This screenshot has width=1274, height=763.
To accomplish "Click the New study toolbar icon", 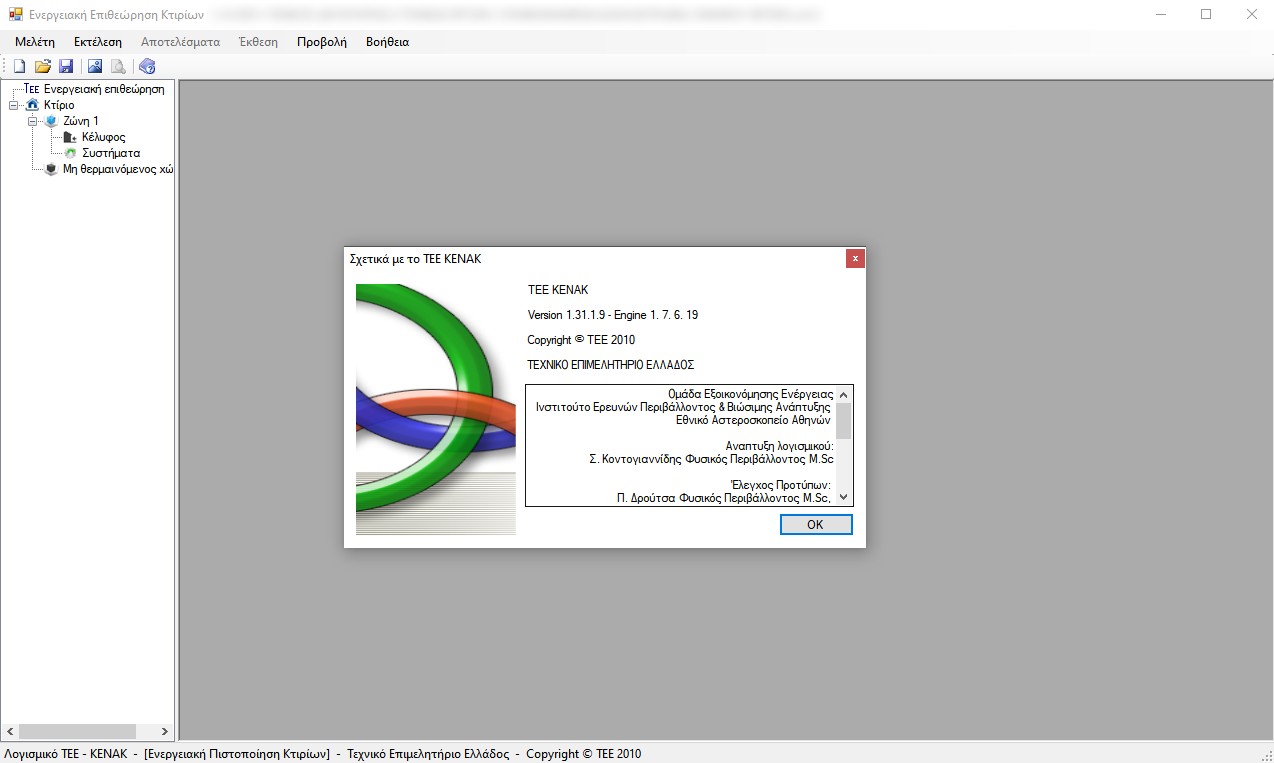I will coord(19,67).
